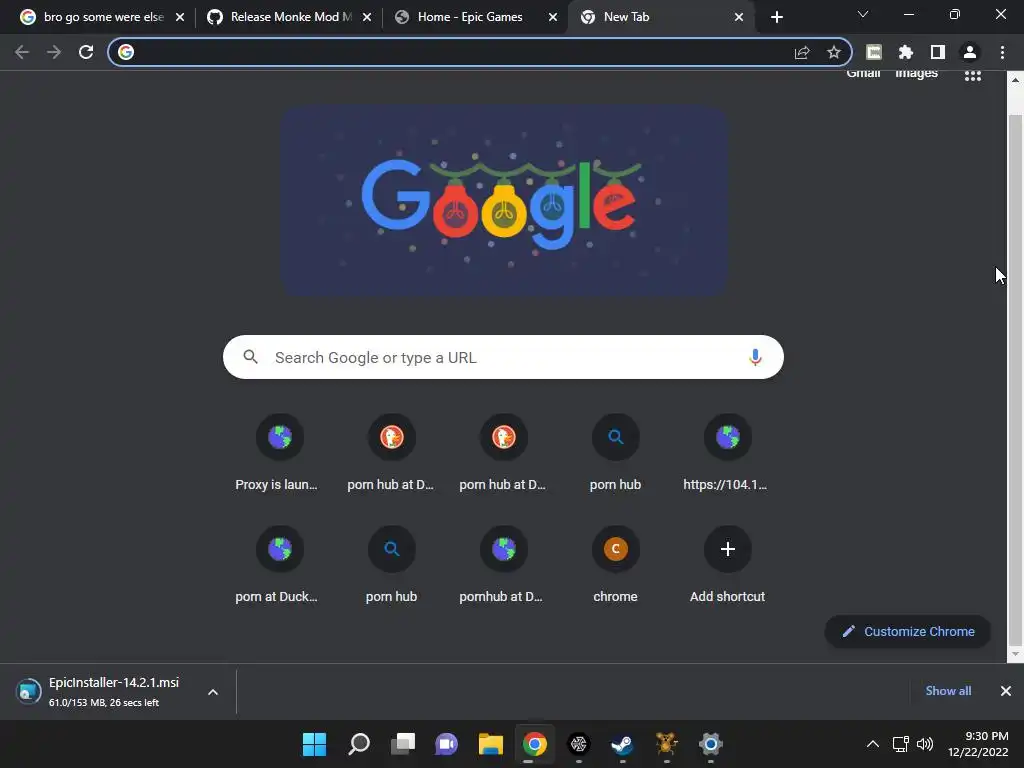Viewport: 1024px width, 768px height.
Task: Open the profile avatar menu
Action: coord(970,52)
